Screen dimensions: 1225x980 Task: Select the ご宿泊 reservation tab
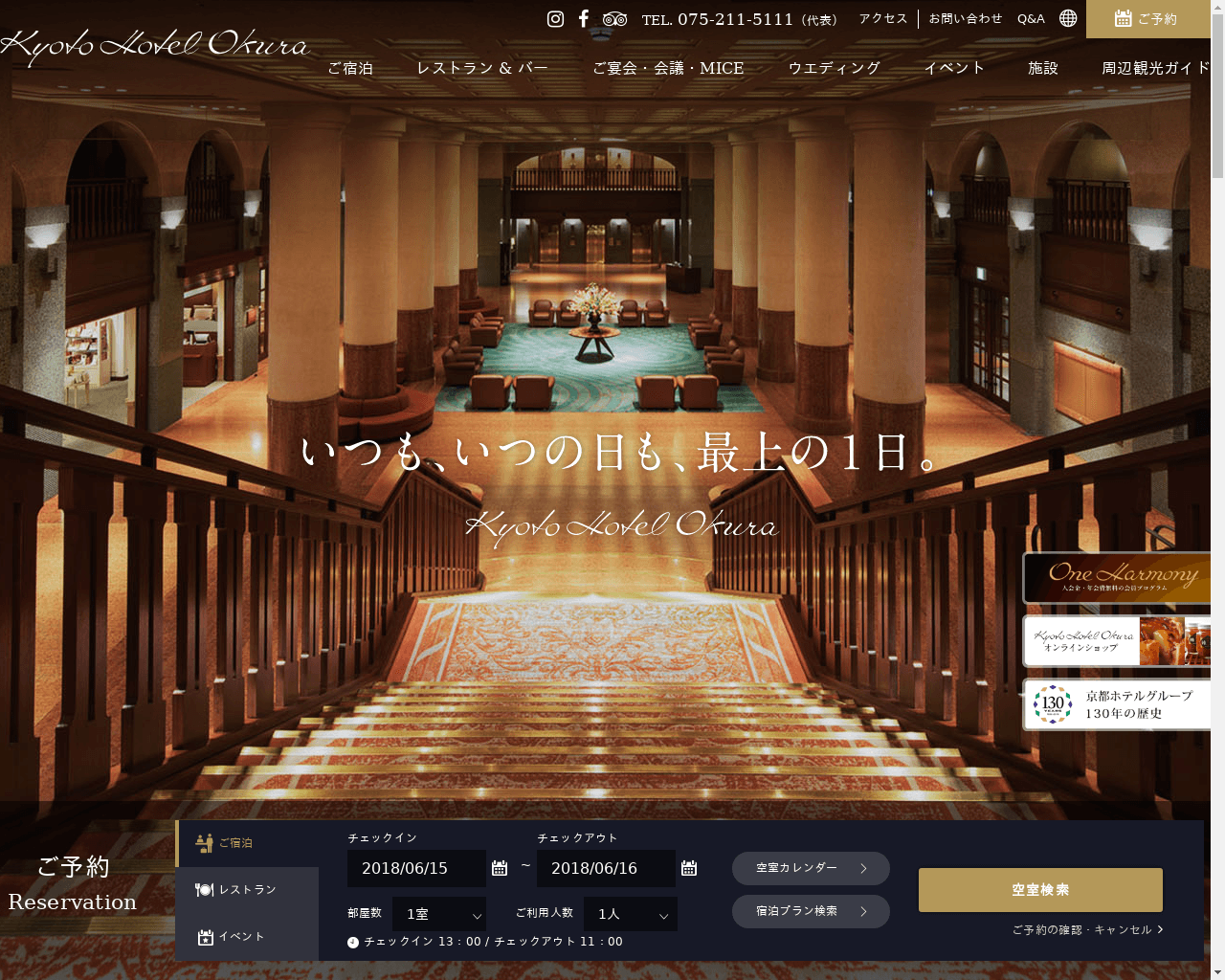[x=247, y=843]
